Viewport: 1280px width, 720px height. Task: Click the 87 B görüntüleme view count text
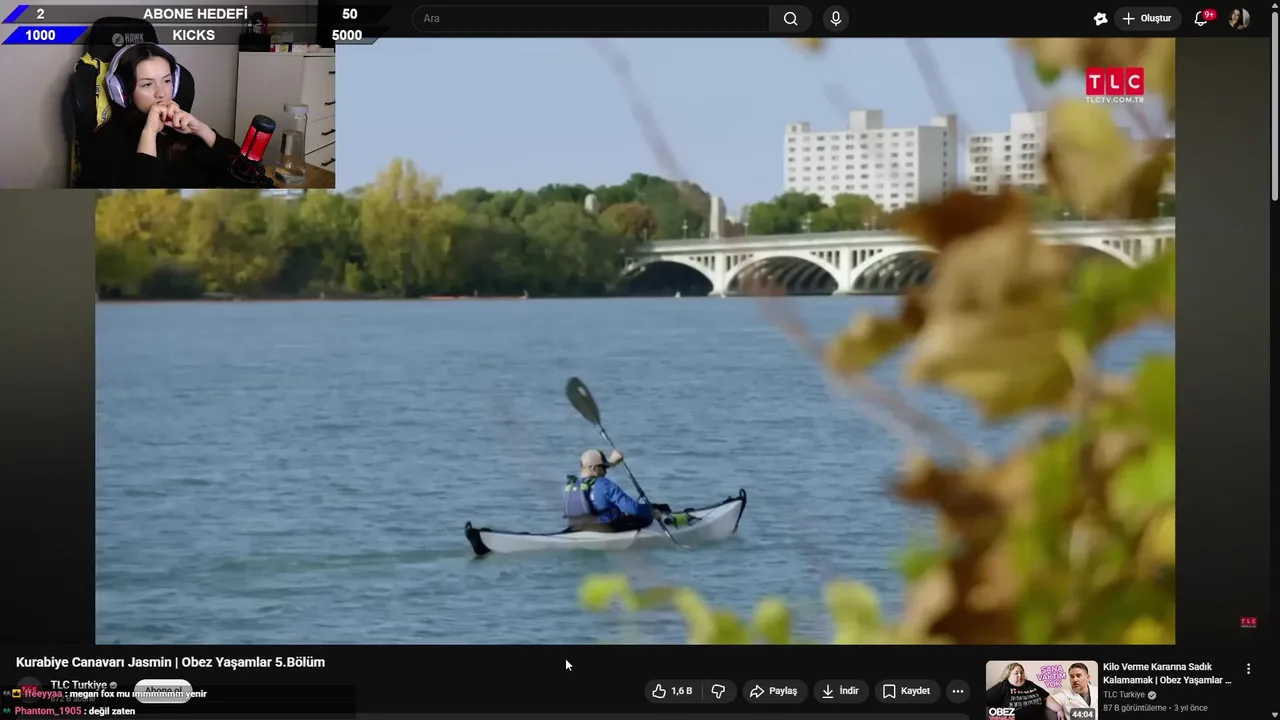[1135, 708]
